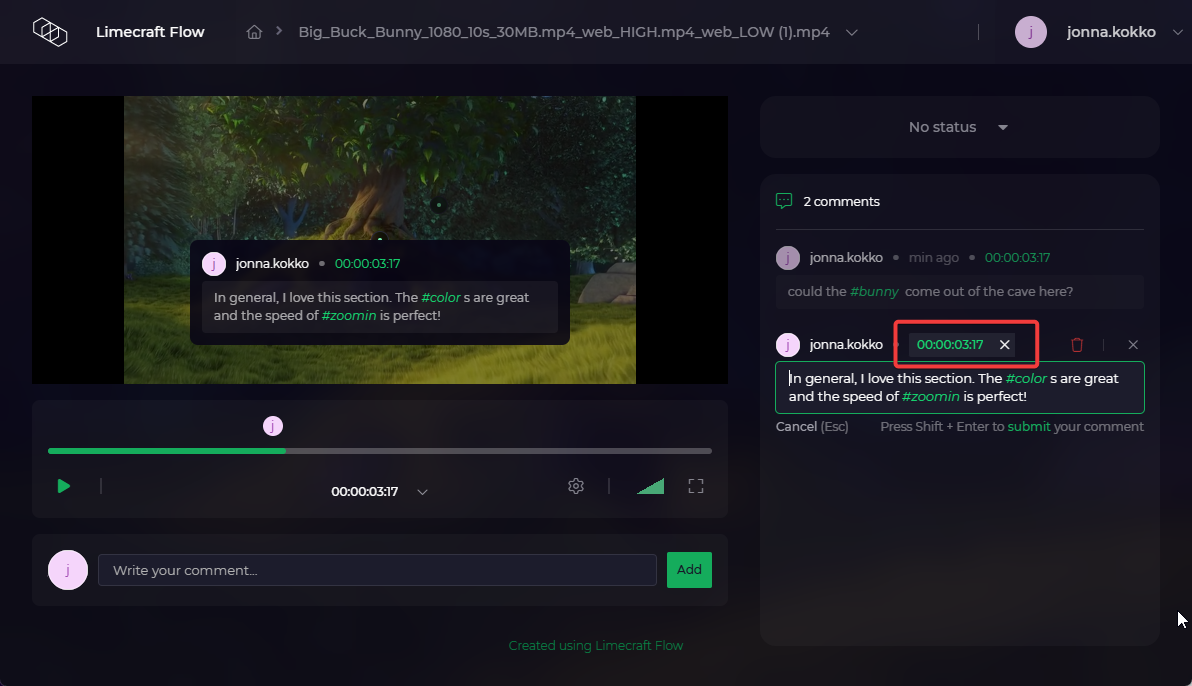Click the #color hashtag in the video overlay
The width and height of the screenshot is (1192, 686).
coord(441,297)
